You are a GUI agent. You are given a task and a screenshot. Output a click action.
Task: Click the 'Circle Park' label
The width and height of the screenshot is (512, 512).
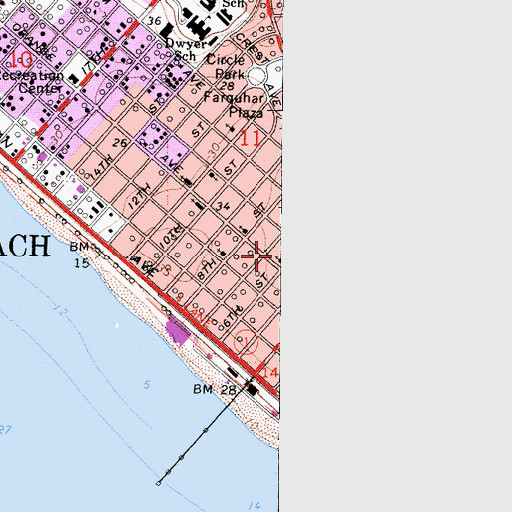pyautogui.click(x=226, y=66)
